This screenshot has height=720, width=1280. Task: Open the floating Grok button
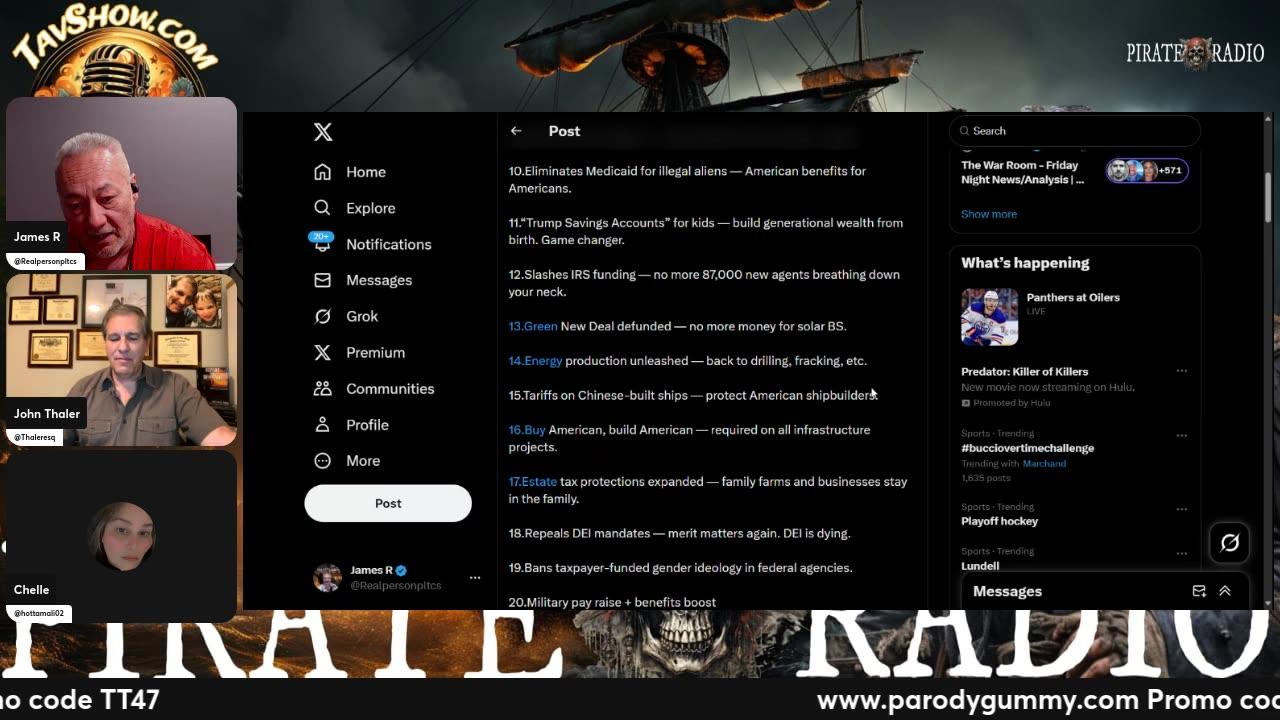click(x=1230, y=542)
